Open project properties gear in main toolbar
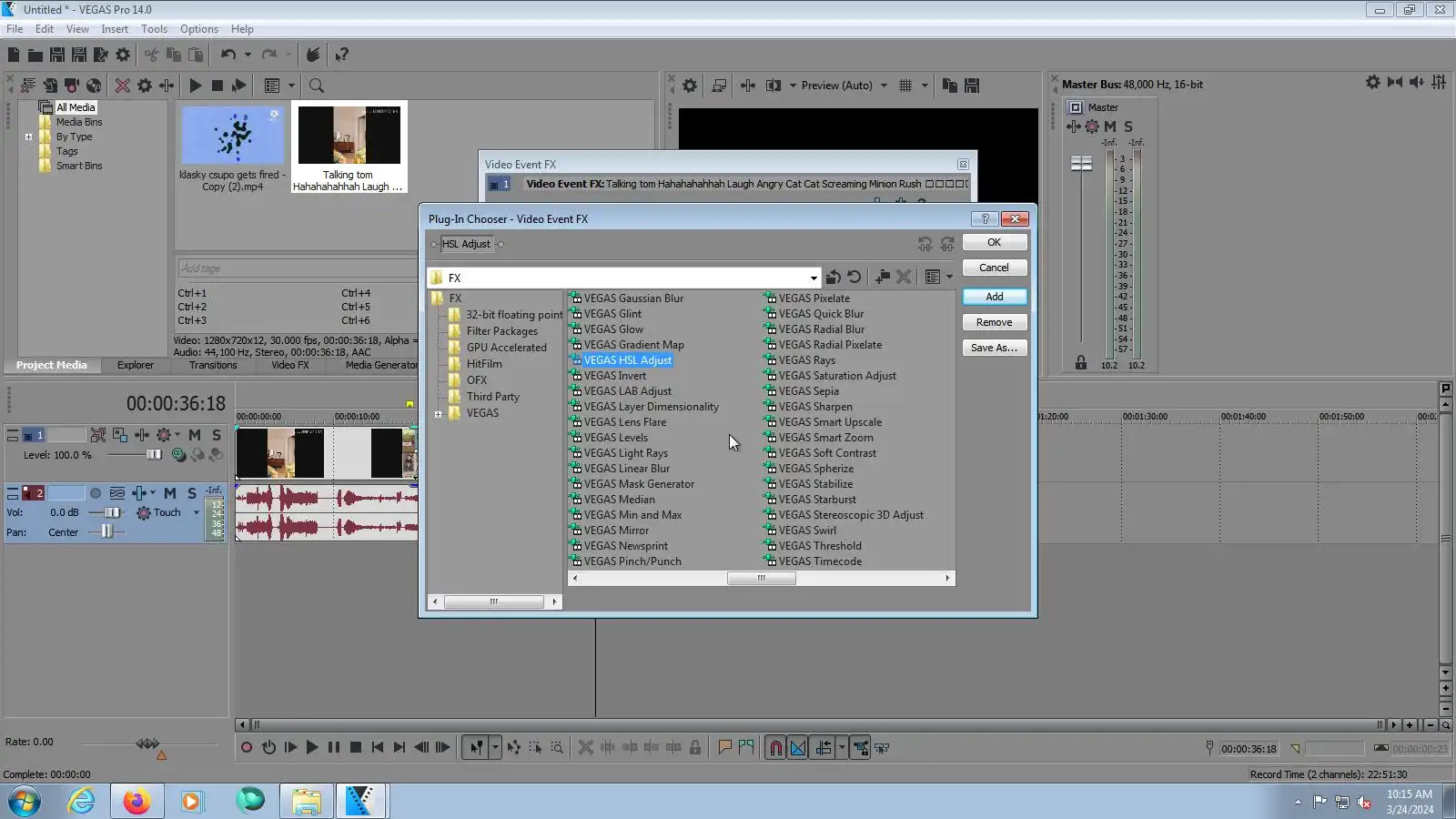 pyautogui.click(x=123, y=56)
